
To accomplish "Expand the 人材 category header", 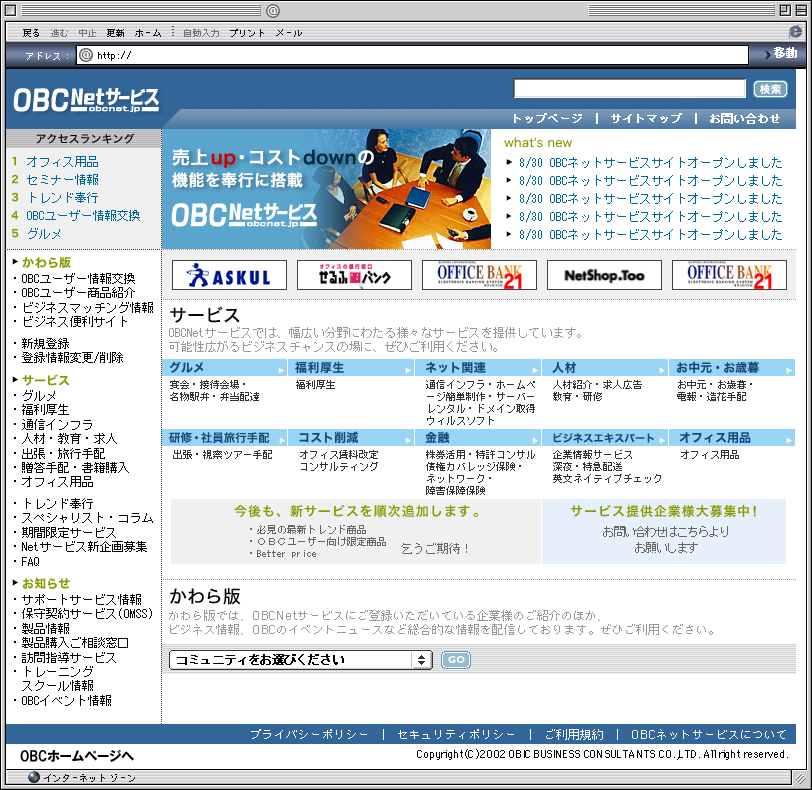I will (604, 368).
